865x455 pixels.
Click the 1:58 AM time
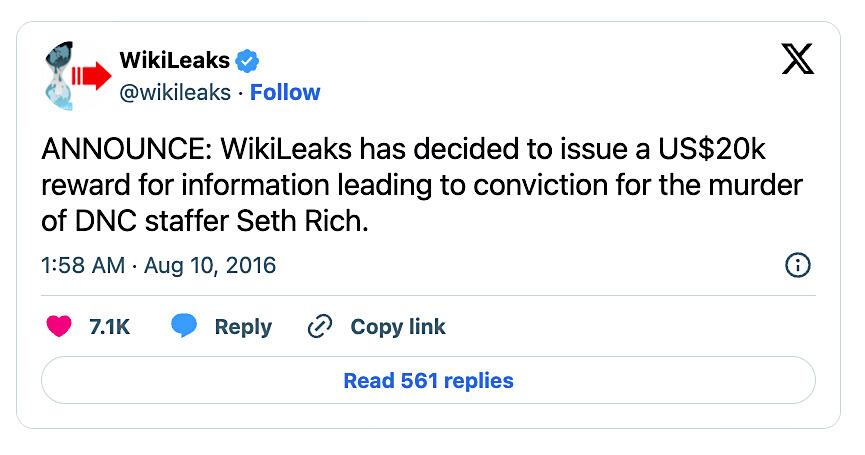coord(83,266)
